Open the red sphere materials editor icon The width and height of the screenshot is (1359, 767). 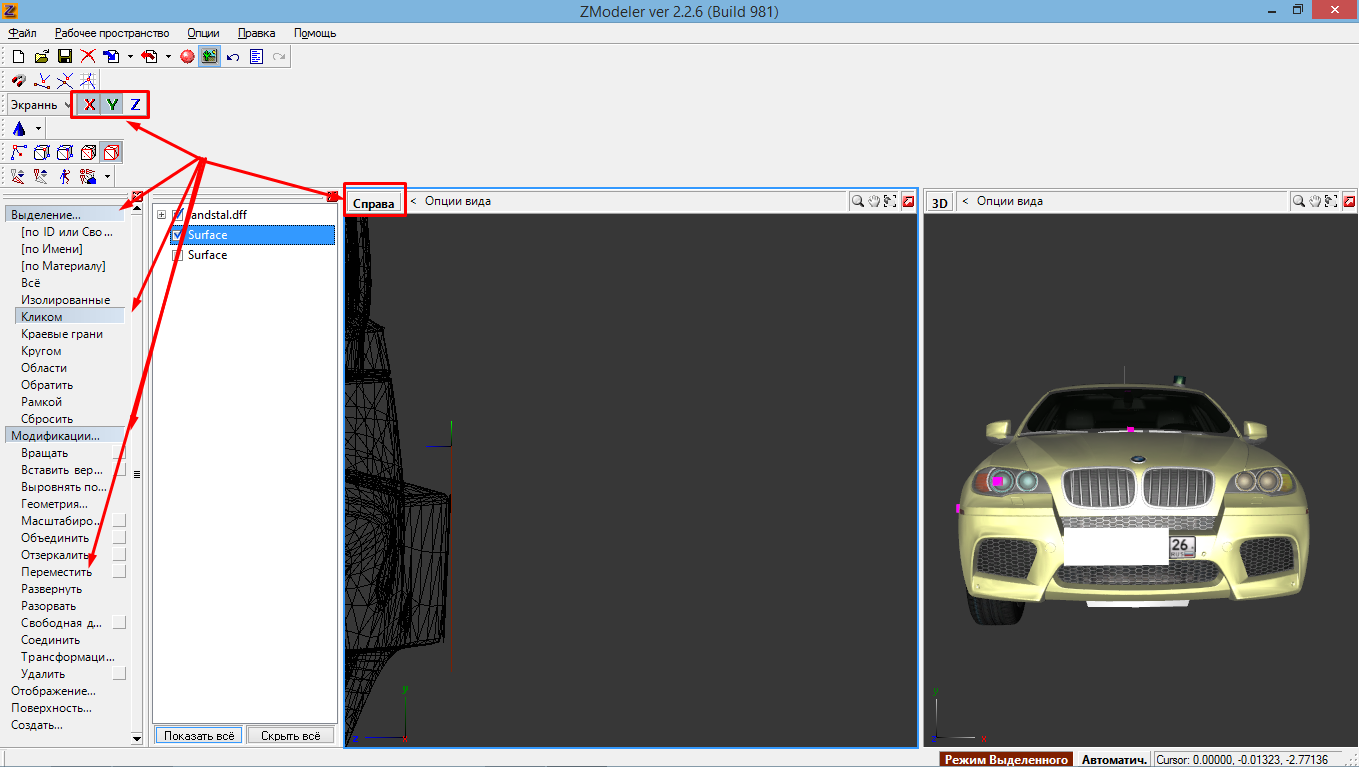pyautogui.click(x=187, y=57)
